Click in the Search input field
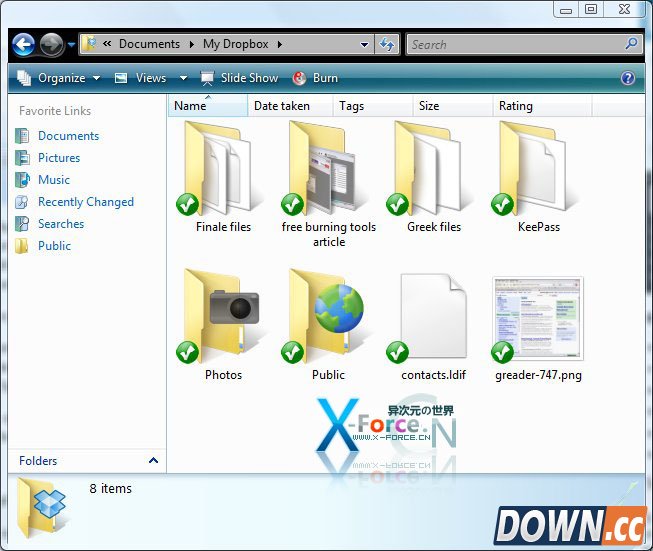This screenshot has width=653, height=551. 515,44
